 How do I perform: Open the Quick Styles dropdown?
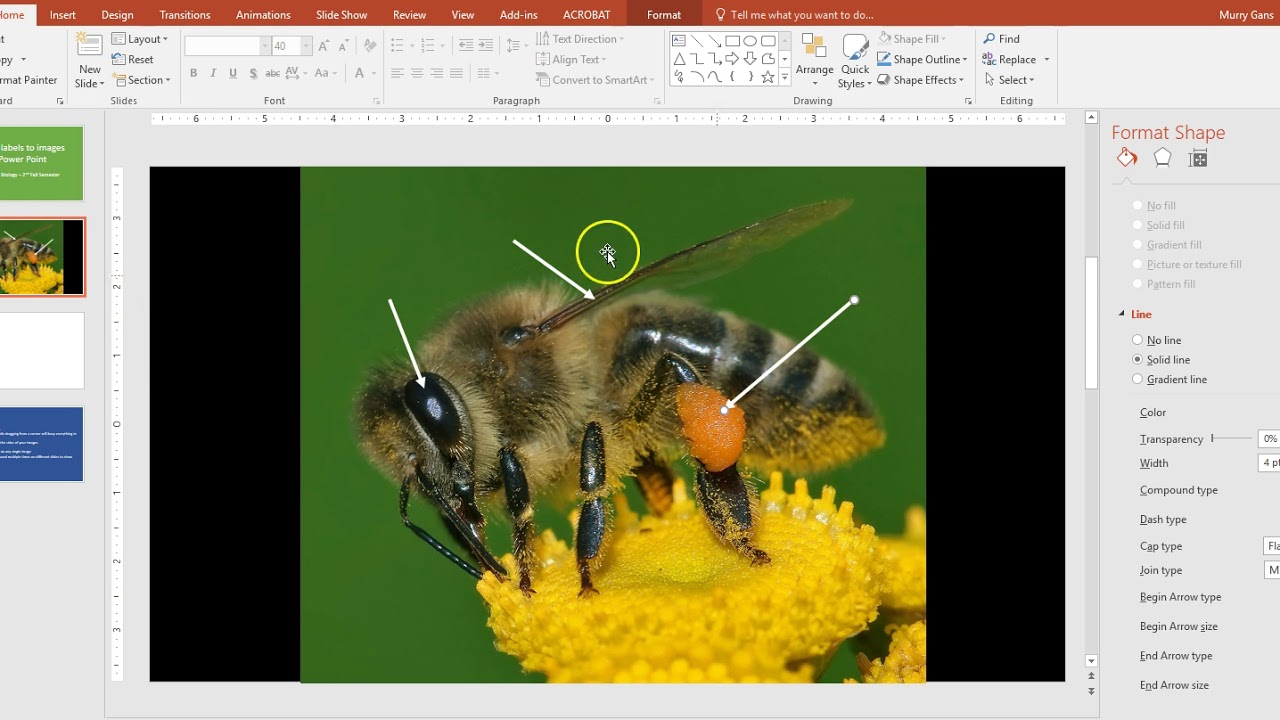point(855,61)
